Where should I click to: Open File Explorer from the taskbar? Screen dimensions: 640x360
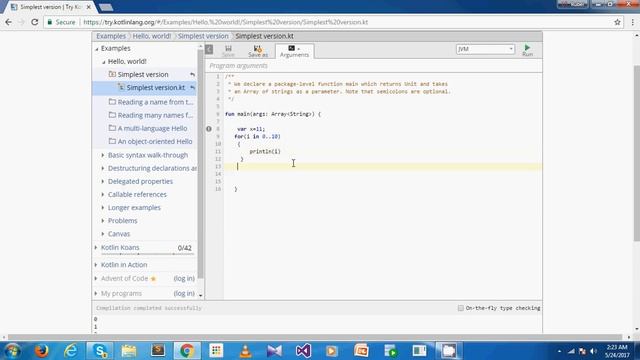pyautogui.click(x=129, y=351)
